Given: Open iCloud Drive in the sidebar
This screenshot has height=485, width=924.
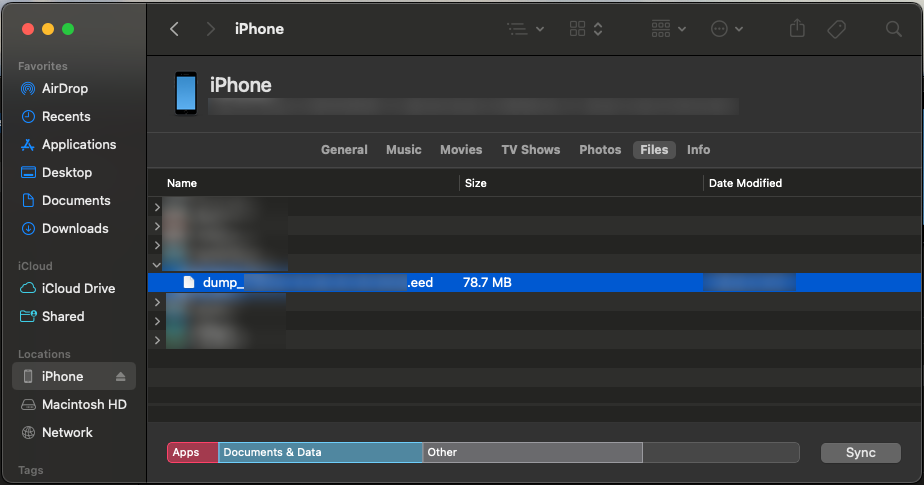Looking at the screenshot, I should coord(78,288).
